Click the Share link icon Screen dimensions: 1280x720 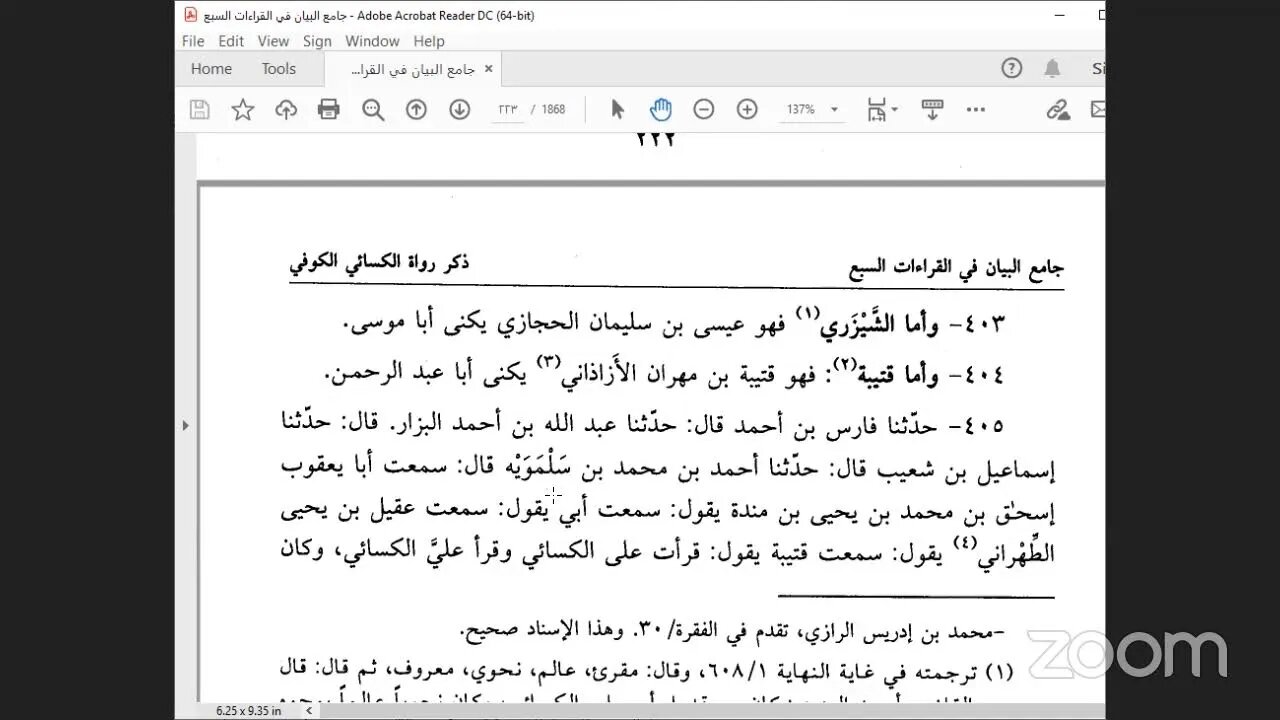coord(1058,110)
